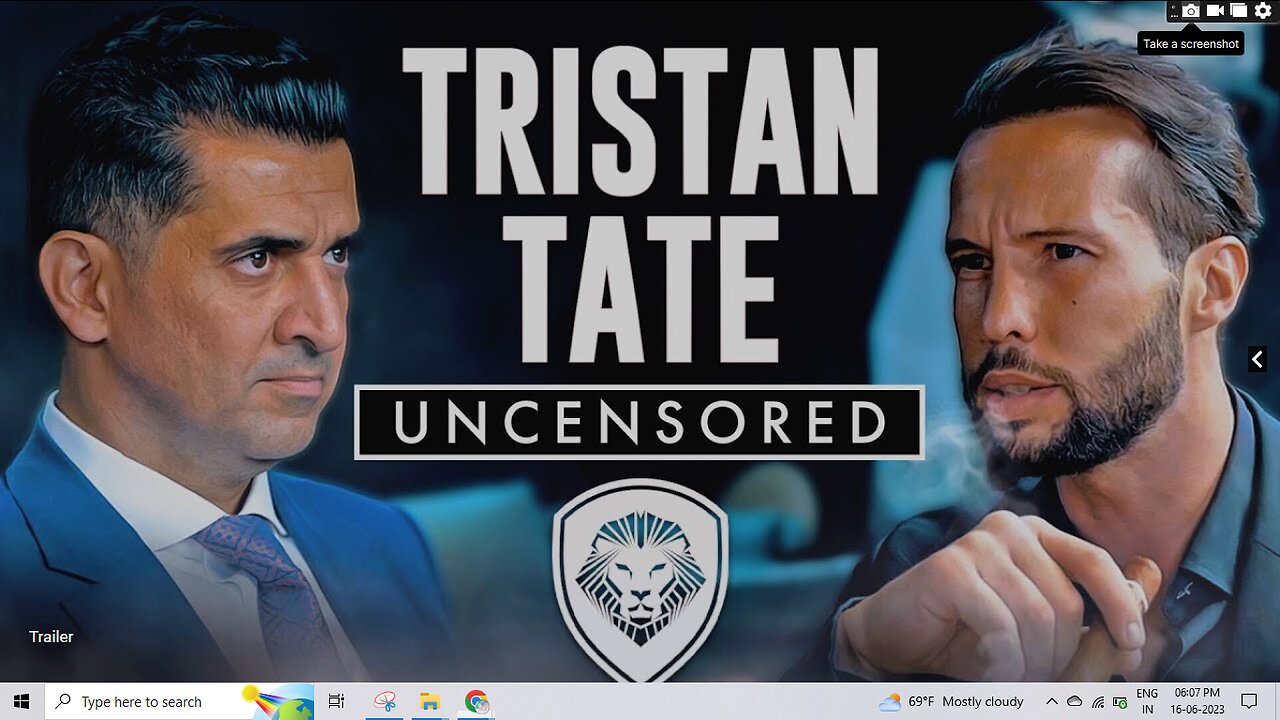Open the stacked windows gallery icon
The width and height of the screenshot is (1280, 720).
pyautogui.click(x=1239, y=11)
